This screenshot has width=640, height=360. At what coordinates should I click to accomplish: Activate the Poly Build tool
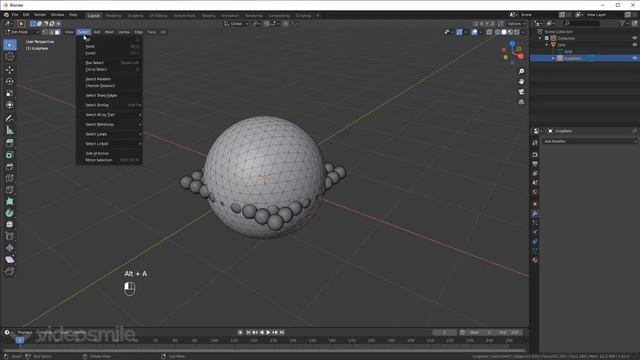tap(10, 202)
